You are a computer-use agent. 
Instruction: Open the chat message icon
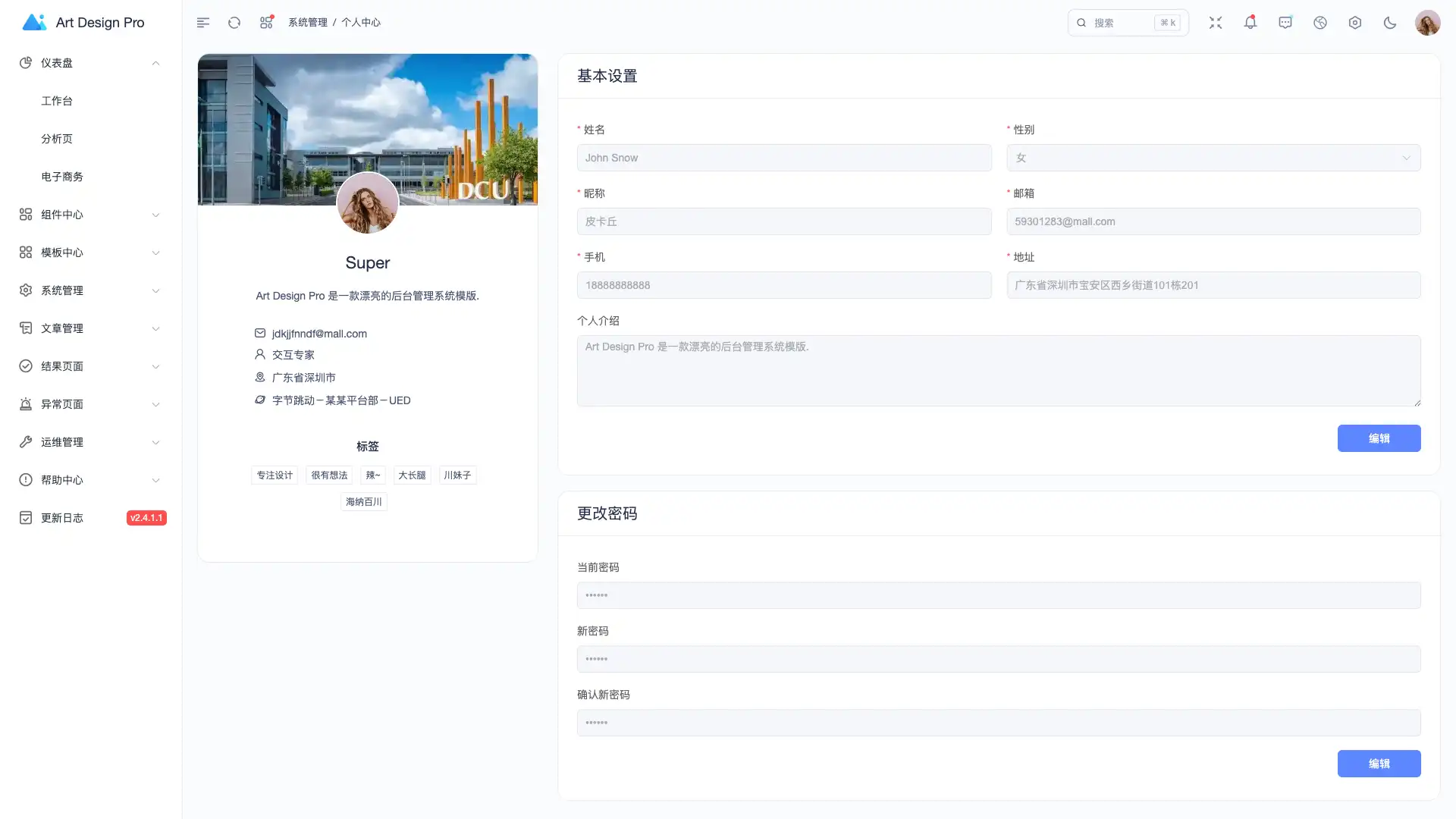(1285, 23)
